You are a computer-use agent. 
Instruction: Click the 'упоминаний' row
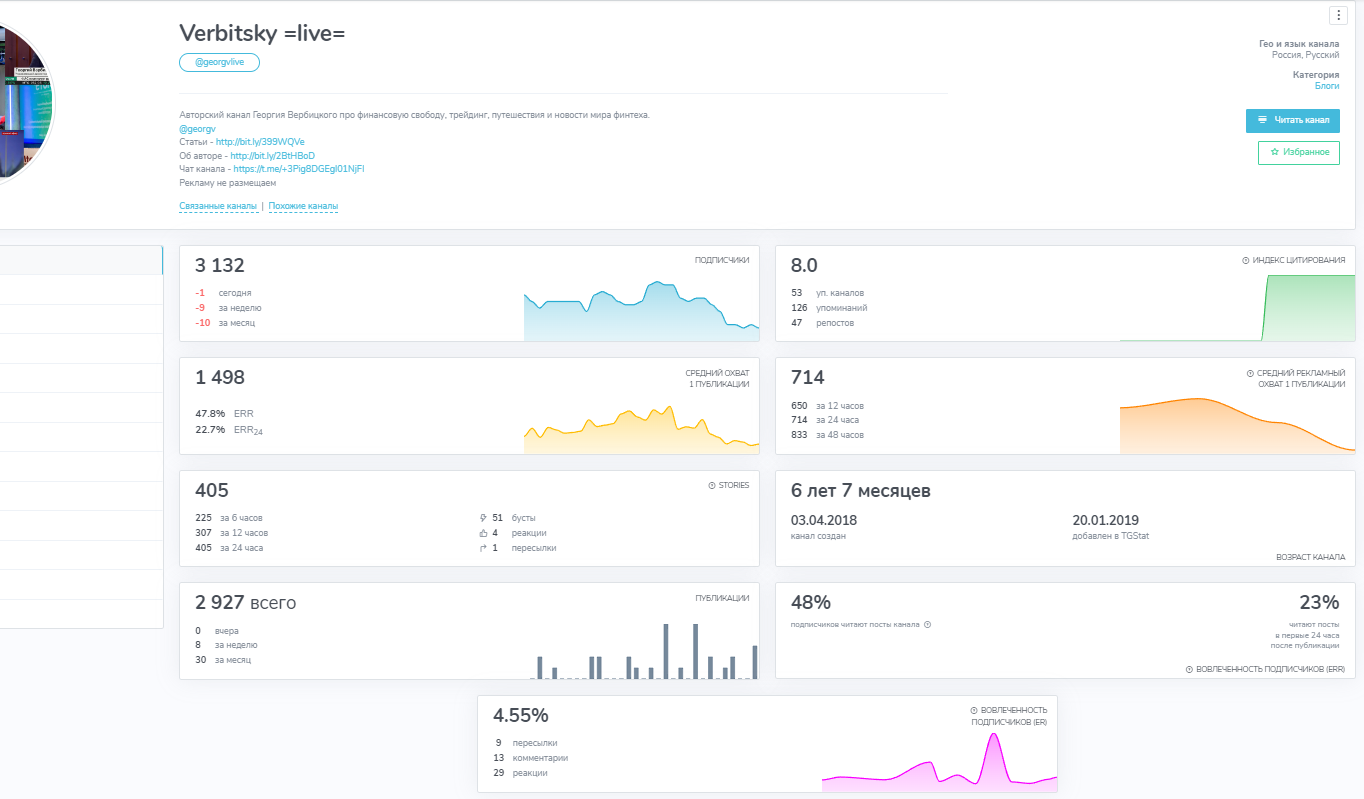click(829, 308)
